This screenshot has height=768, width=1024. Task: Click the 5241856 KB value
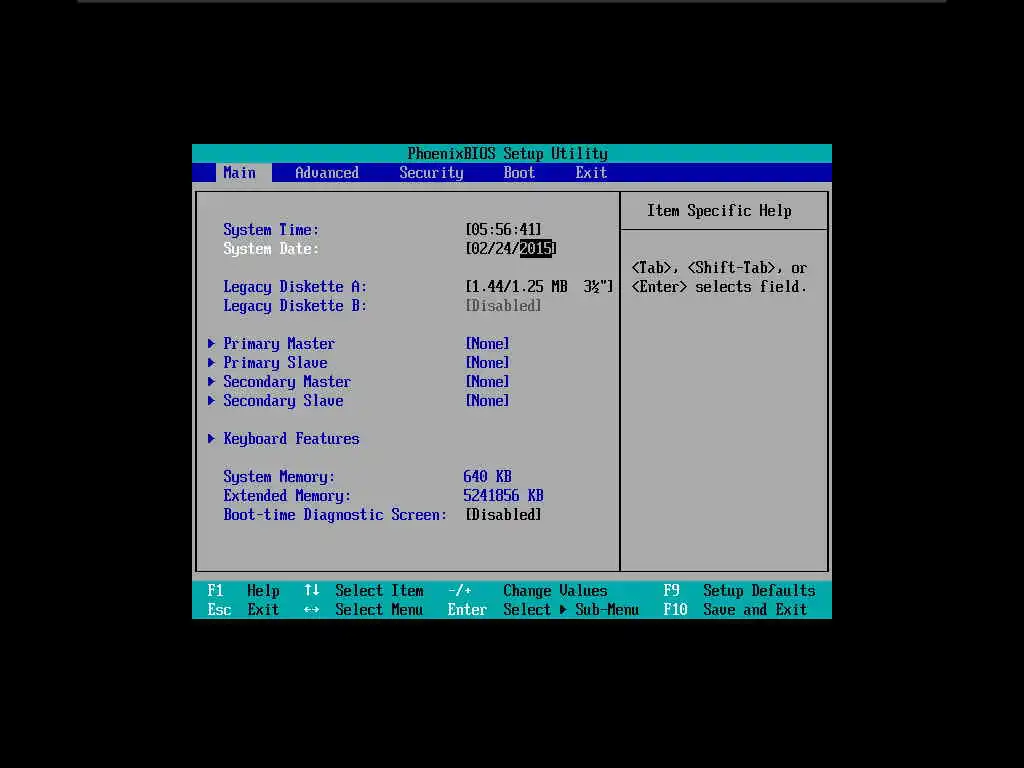pos(503,496)
